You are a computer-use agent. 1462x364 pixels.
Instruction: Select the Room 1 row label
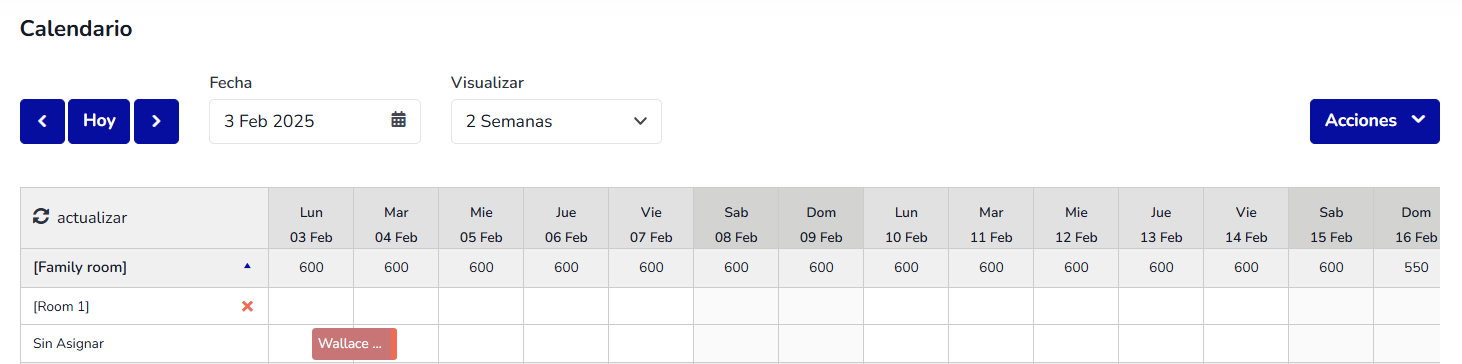61,306
